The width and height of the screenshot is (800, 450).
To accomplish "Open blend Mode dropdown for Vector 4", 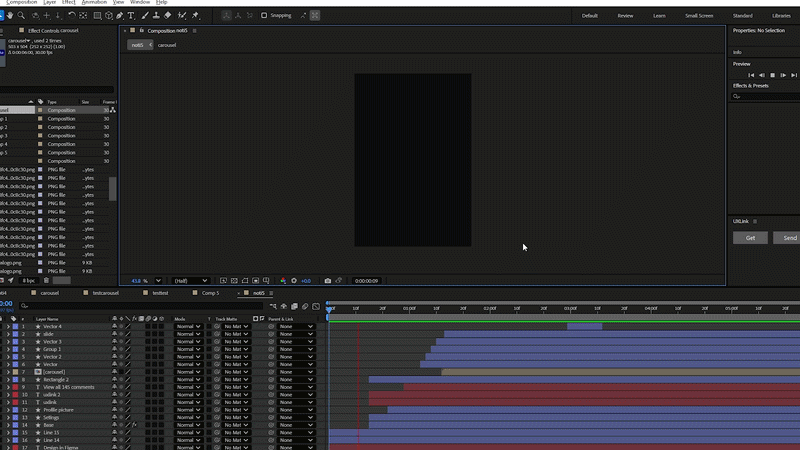I will [x=188, y=327].
